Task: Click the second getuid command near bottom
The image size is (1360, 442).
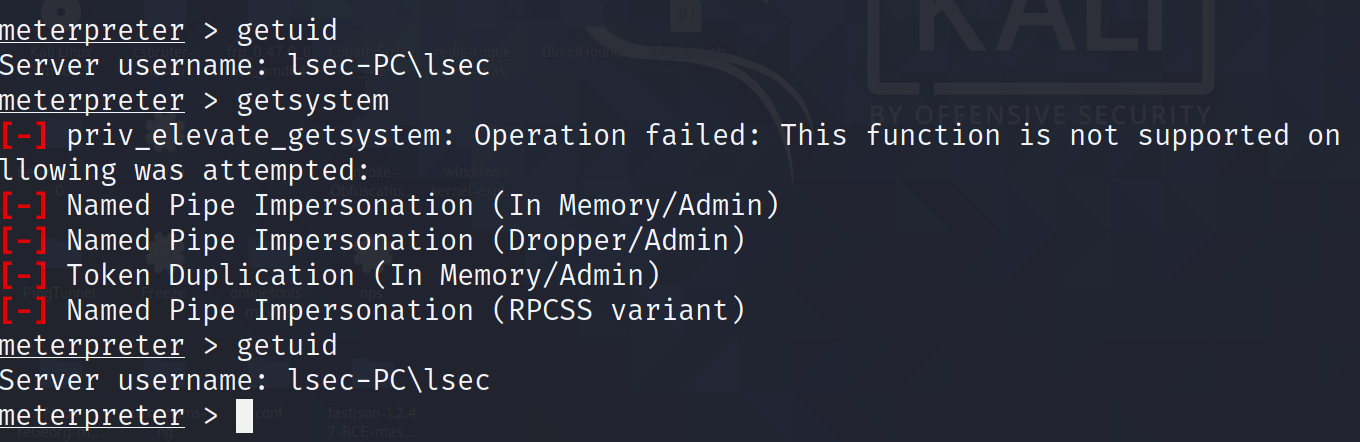Action: [287, 346]
